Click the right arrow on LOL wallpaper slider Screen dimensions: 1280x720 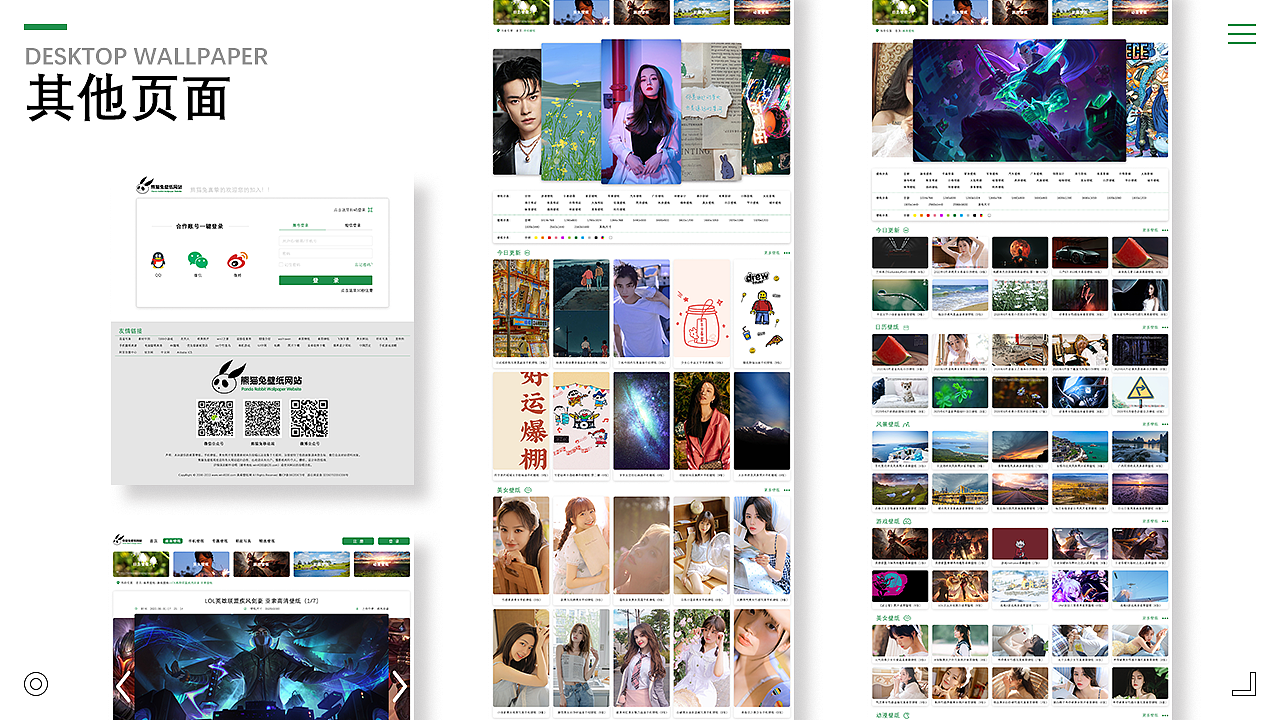click(x=398, y=686)
